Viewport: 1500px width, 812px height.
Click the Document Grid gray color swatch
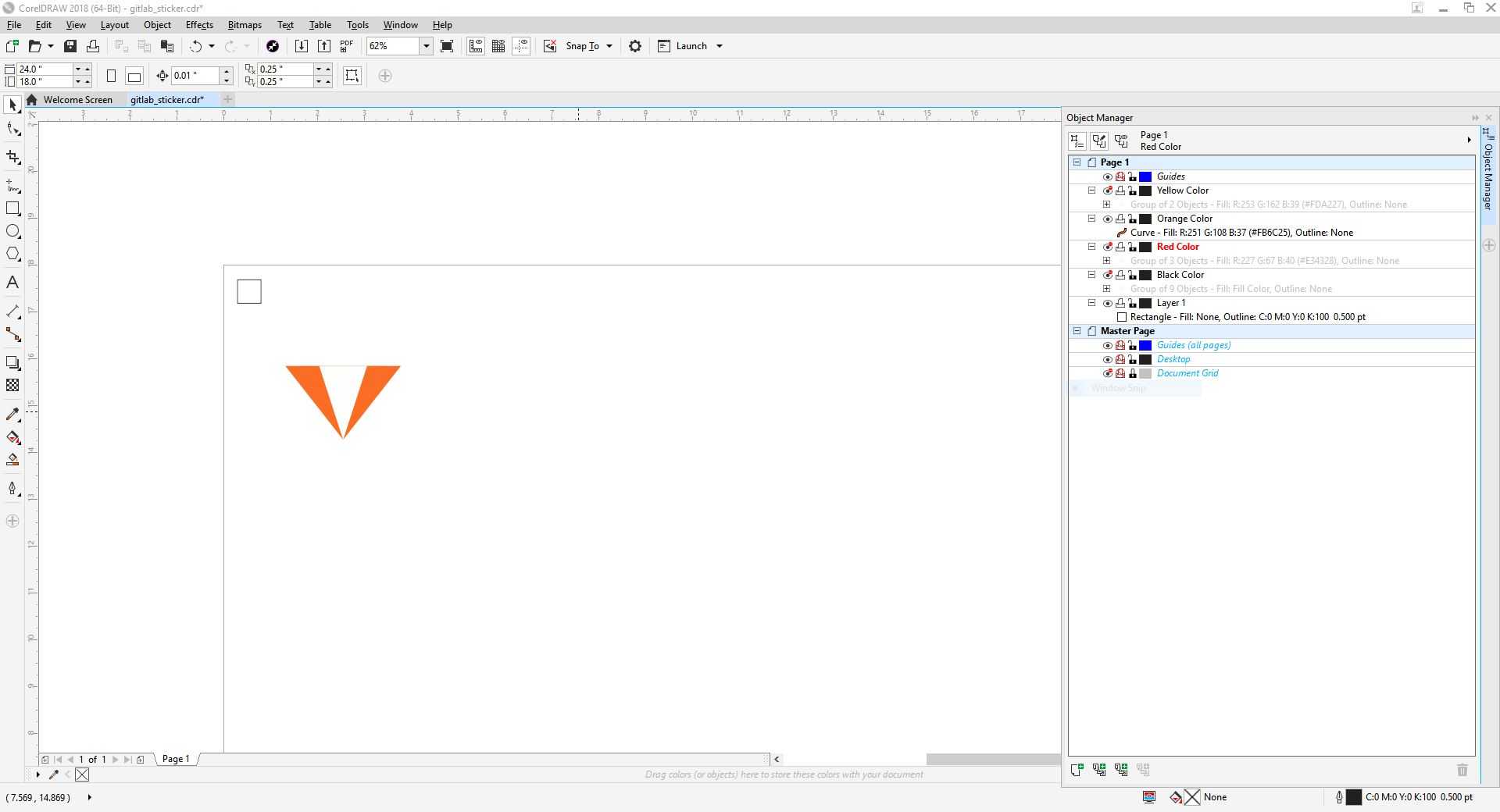[1145, 373]
